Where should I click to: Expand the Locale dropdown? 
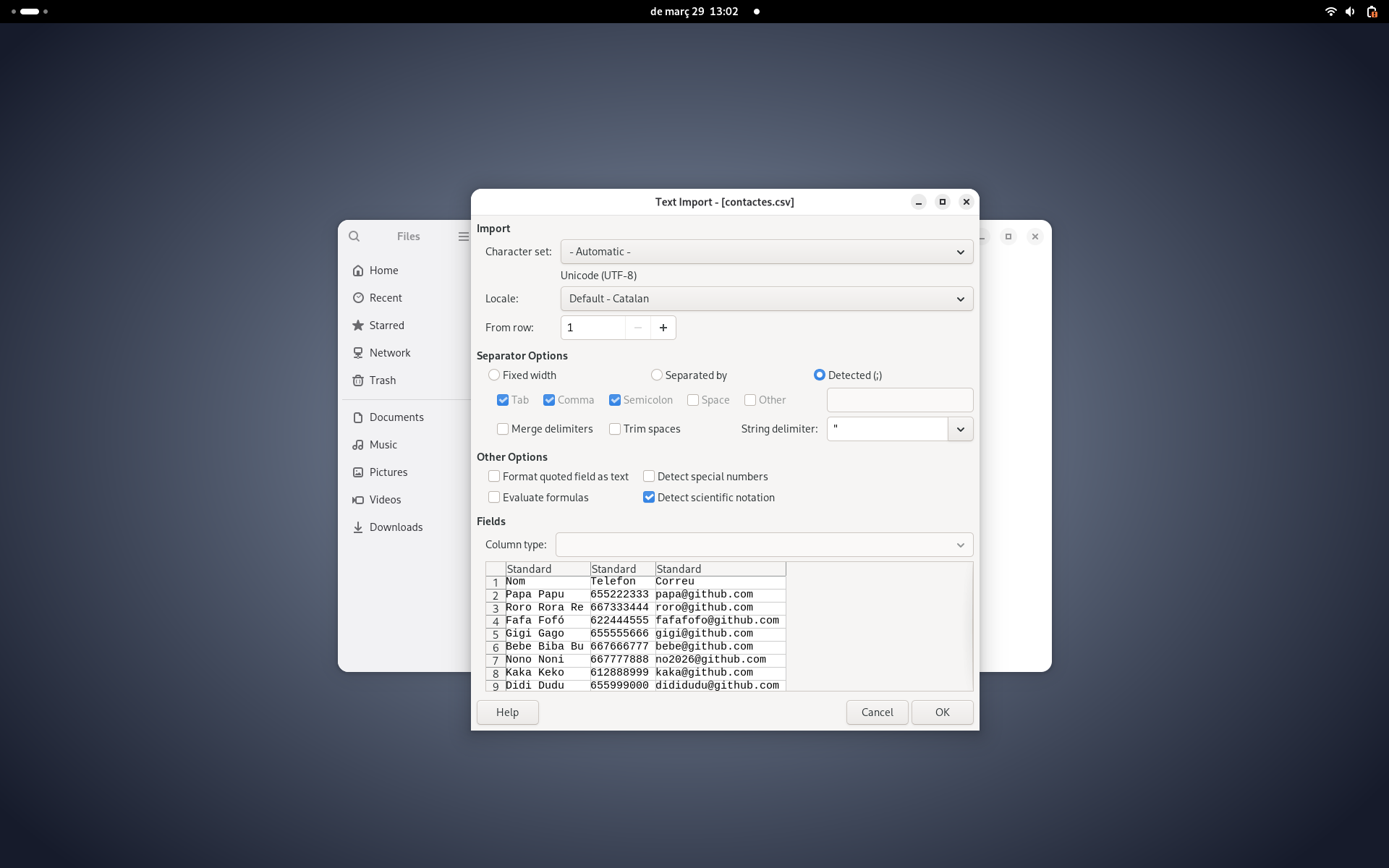[x=766, y=299]
